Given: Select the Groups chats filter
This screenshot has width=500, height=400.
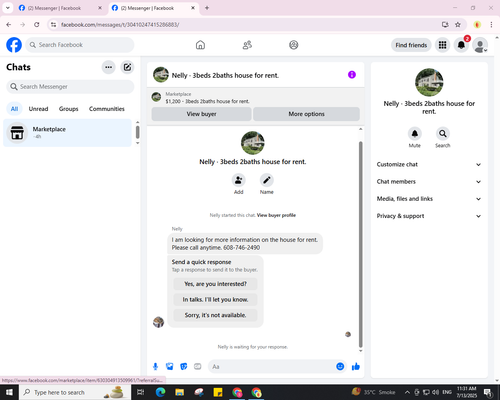Looking at the screenshot, I should tap(68, 109).
